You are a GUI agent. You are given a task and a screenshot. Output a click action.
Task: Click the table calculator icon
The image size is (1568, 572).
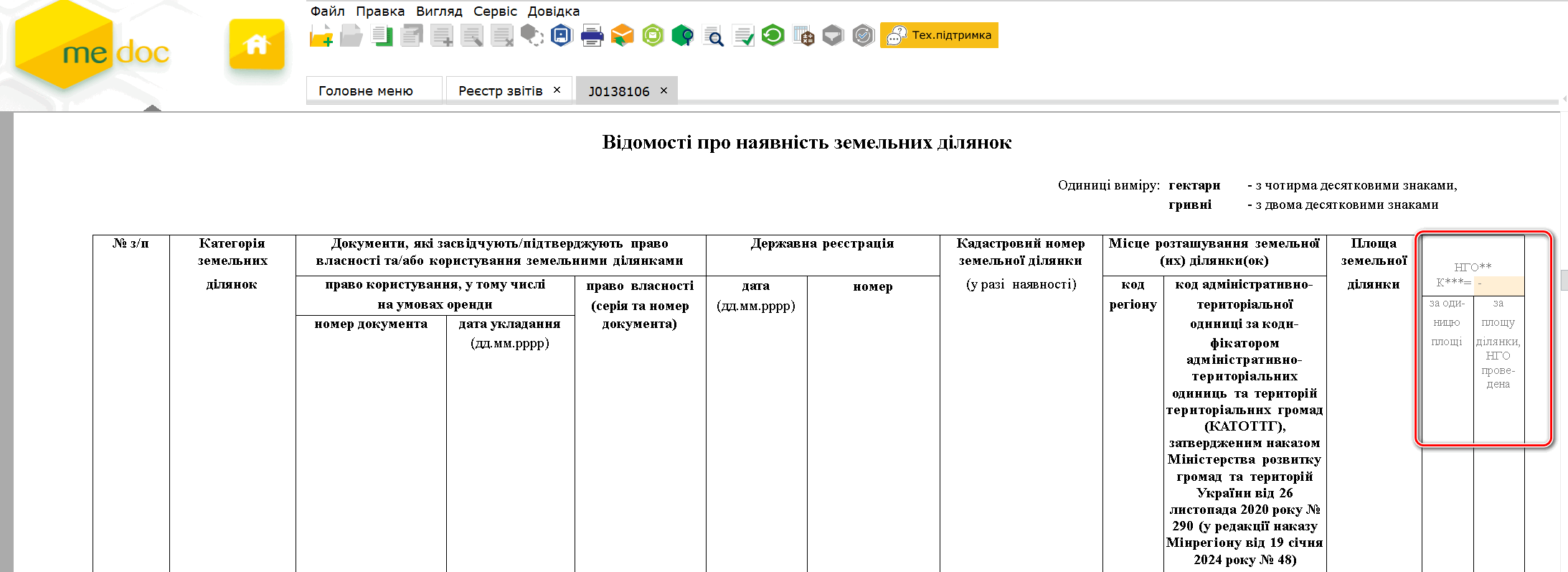803,35
